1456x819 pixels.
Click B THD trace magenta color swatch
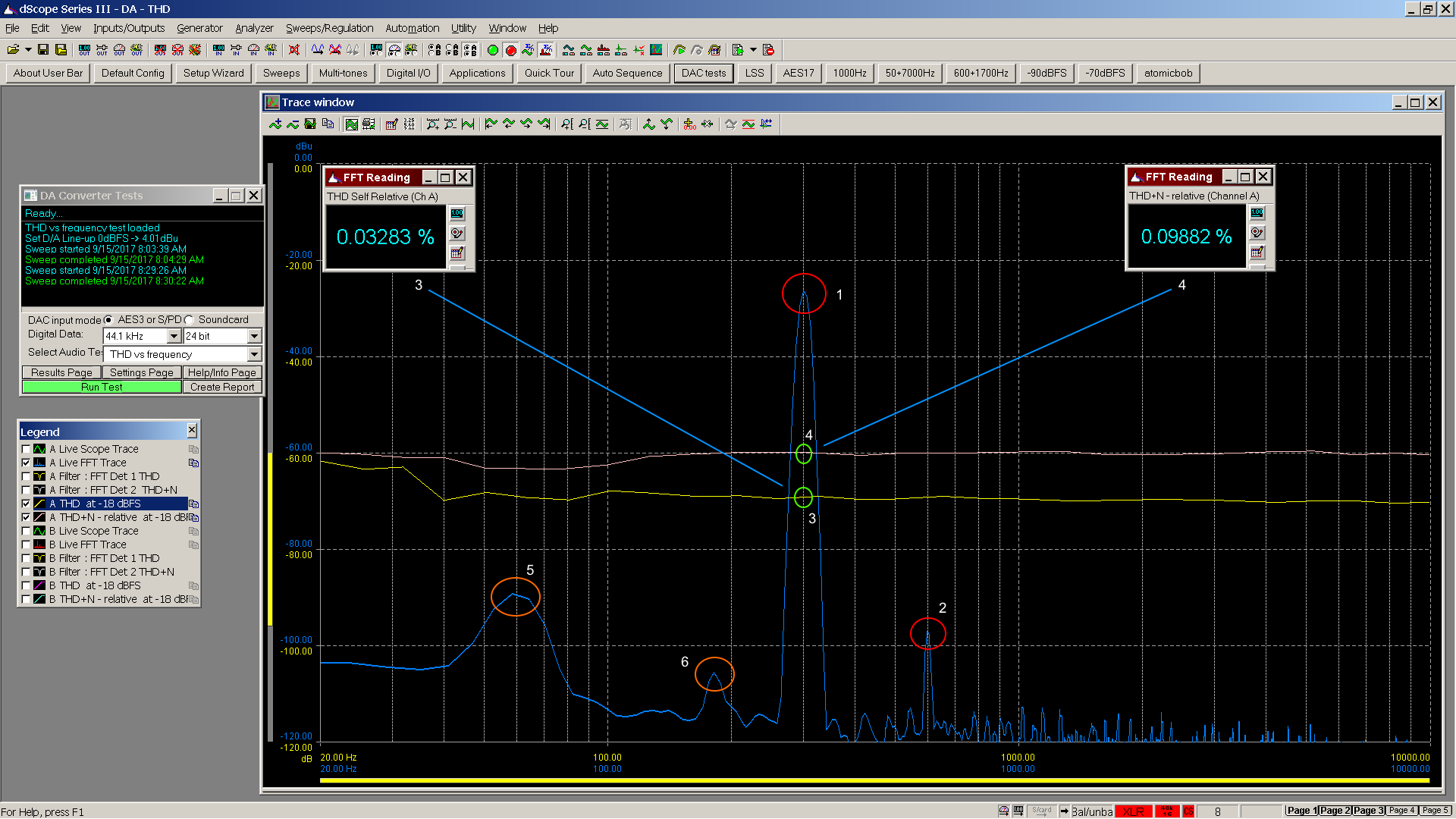tap(39, 585)
